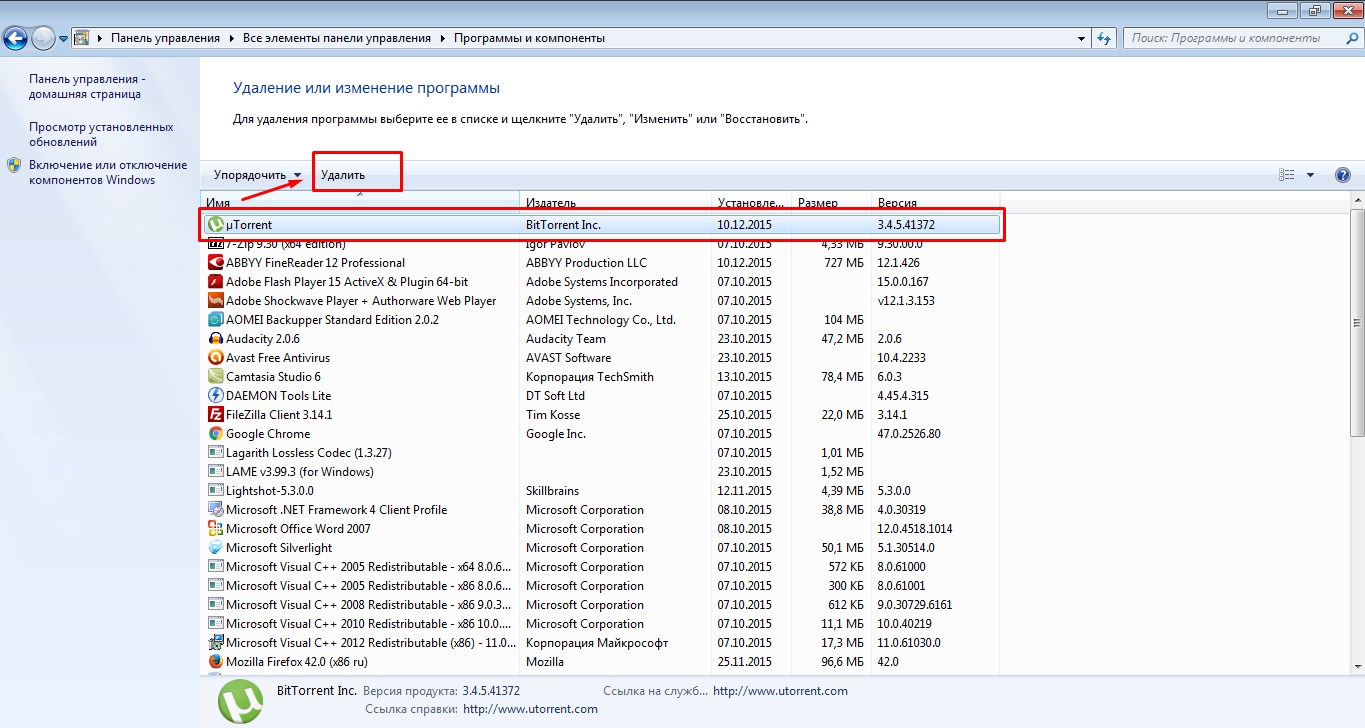Open Включение или отключение компонентов Windows
This screenshot has width=1365, height=728.
[x=107, y=172]
